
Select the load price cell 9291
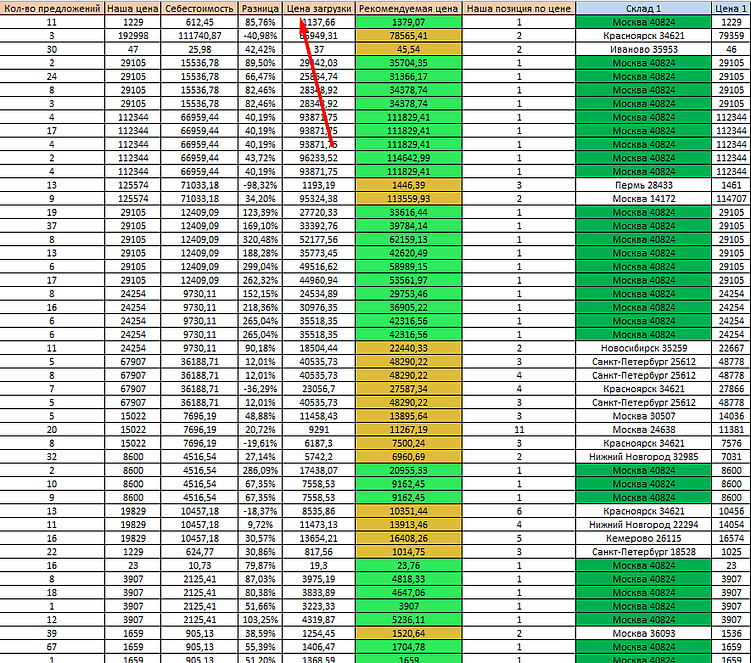319,430
